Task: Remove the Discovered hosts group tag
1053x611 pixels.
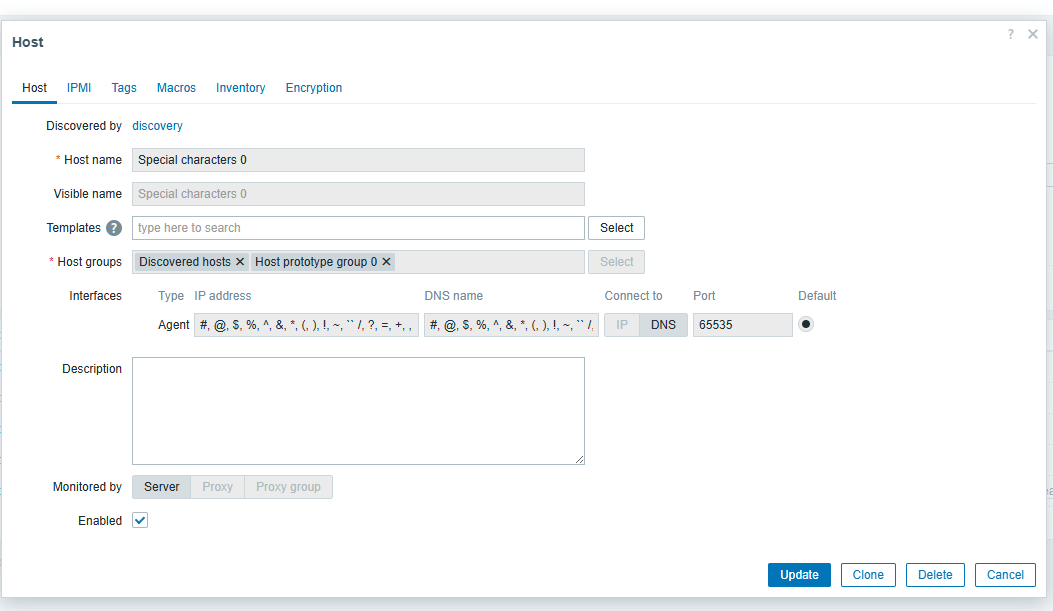Action: [240, 262]
